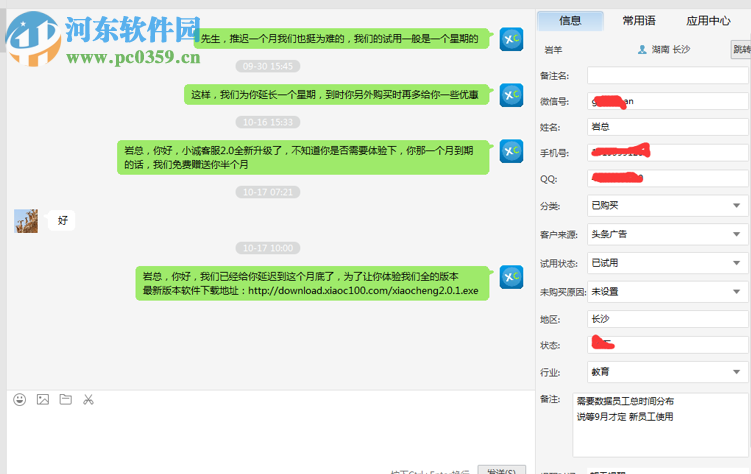Viewport: 751px width, 474px height.
Task: Select the scissors screenshot tool
Action: (x=89, y=399)
